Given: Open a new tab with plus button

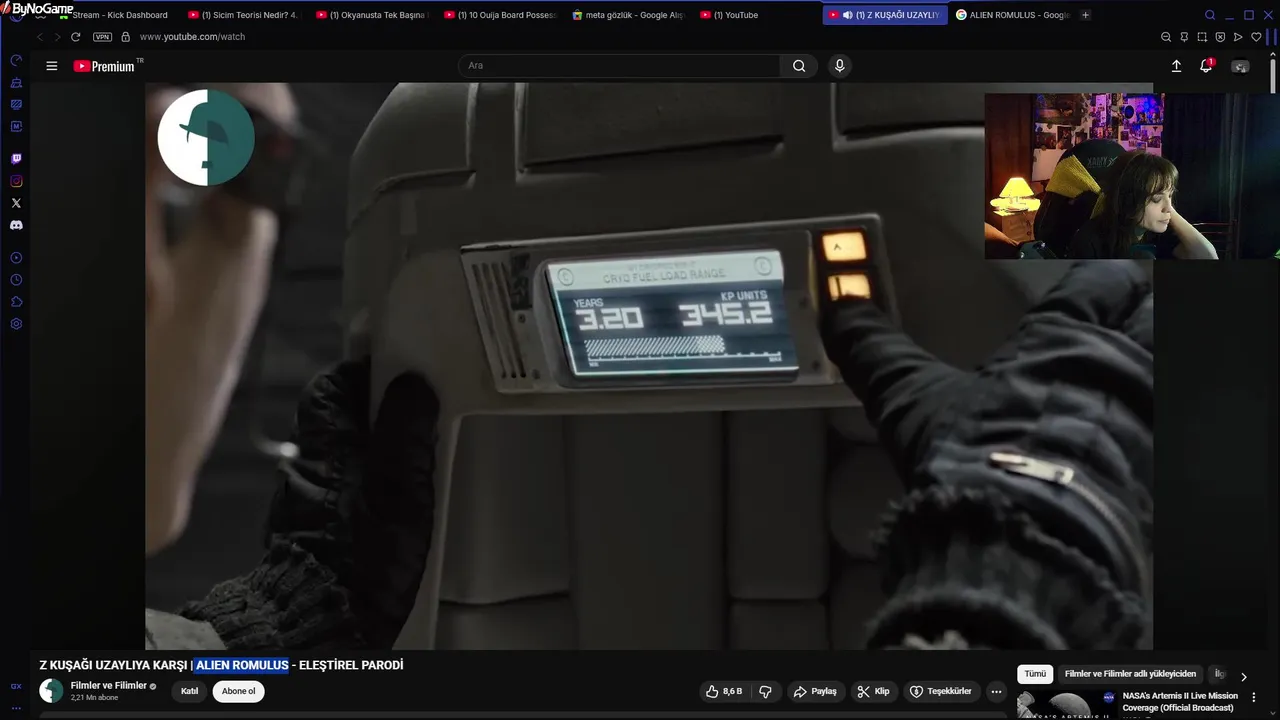Looking at the screenshot, I should tap(1086, 15).
